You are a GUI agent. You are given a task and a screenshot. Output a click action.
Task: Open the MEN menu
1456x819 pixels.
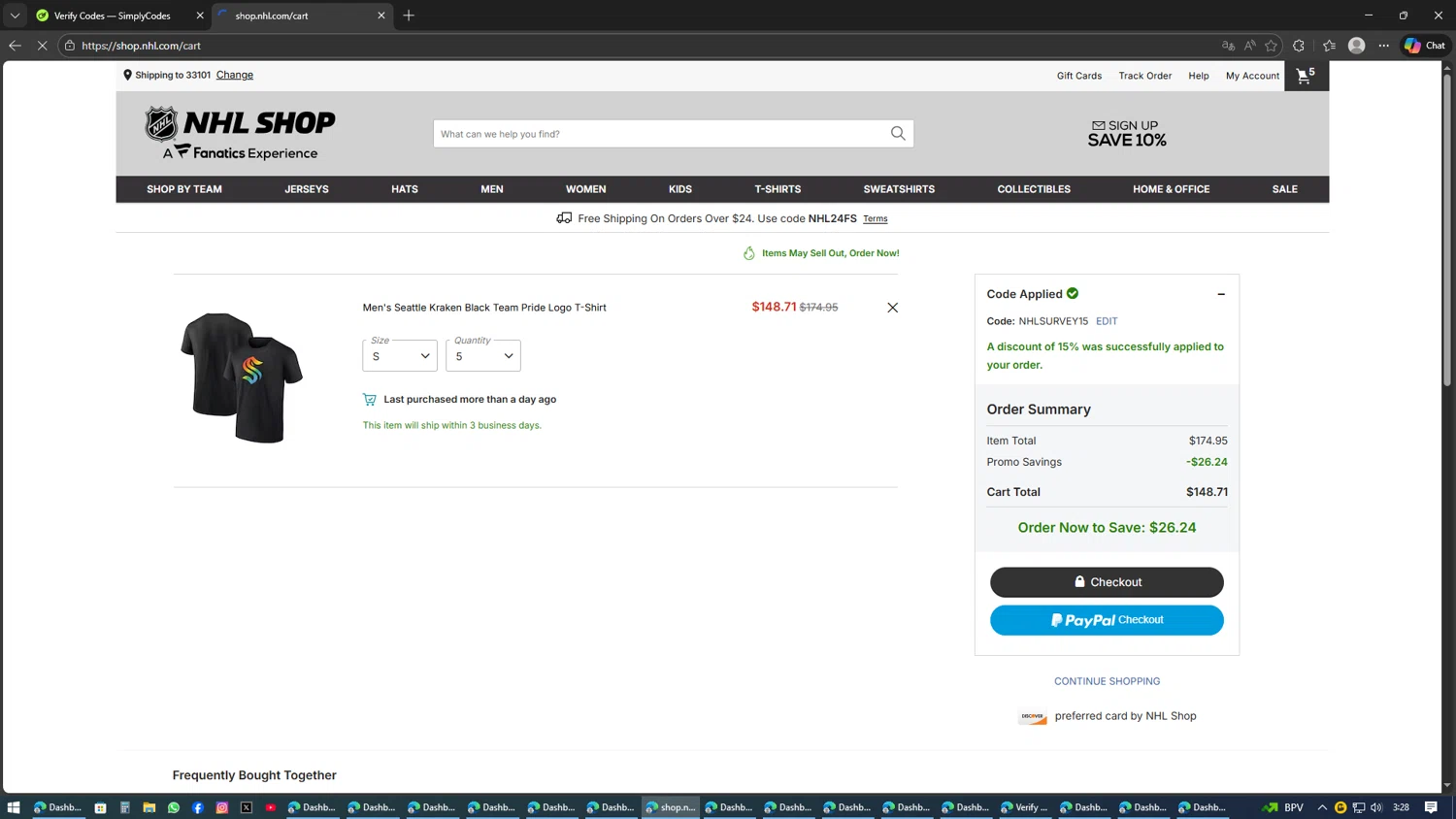pyautogui.click(x=492, y=189)
